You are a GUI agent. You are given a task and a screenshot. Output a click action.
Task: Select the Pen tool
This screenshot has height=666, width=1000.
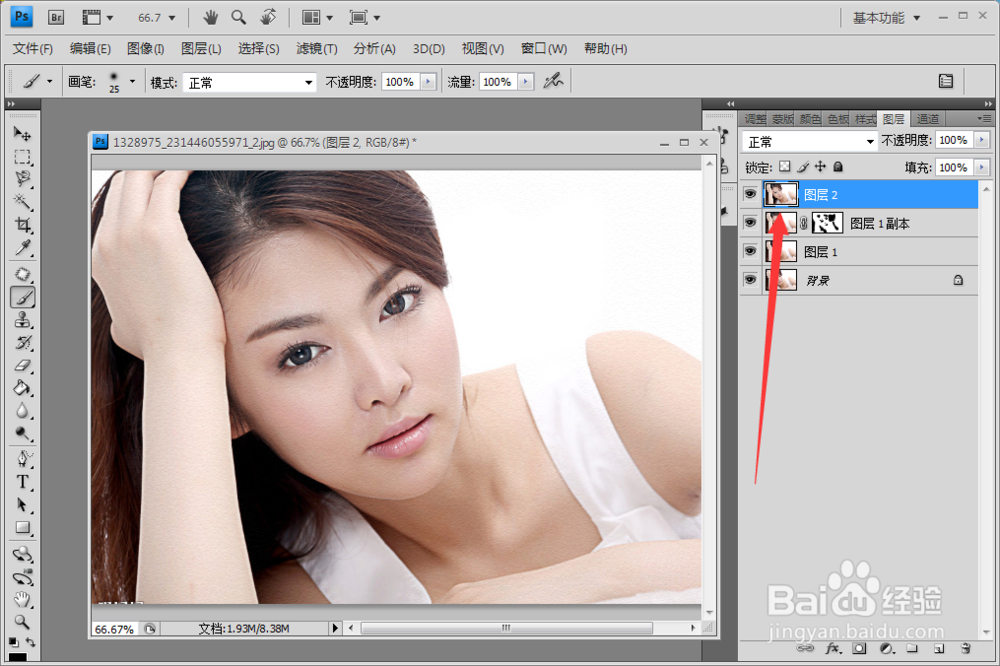pyautogui.click(x=22, y=459)
